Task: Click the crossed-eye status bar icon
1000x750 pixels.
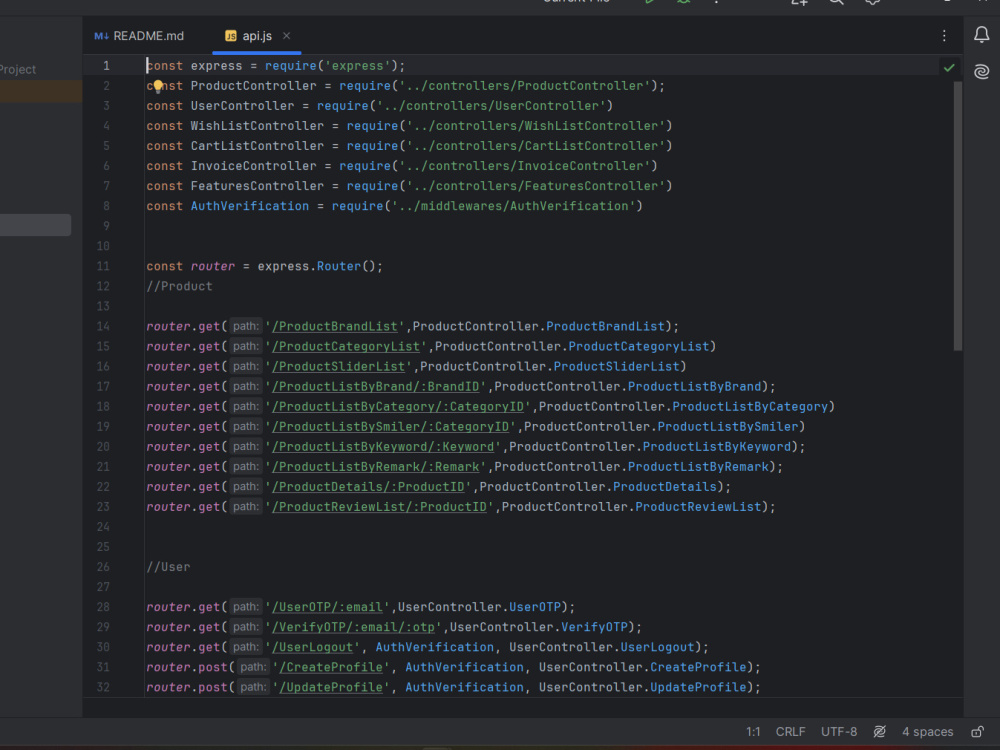Action: [879, 732]
